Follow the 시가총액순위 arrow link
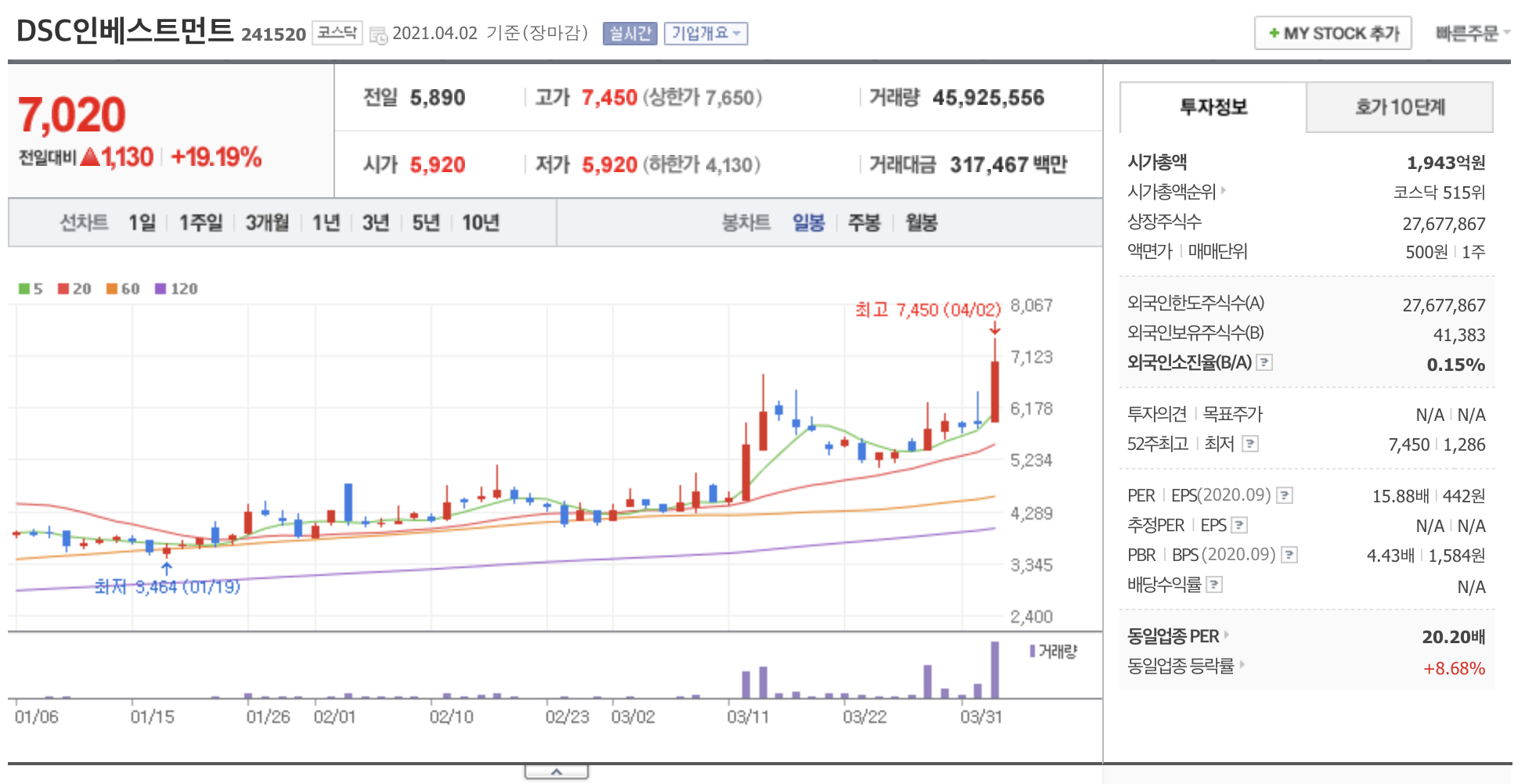Screen dimensions: 1525x784 (1177, 192)
